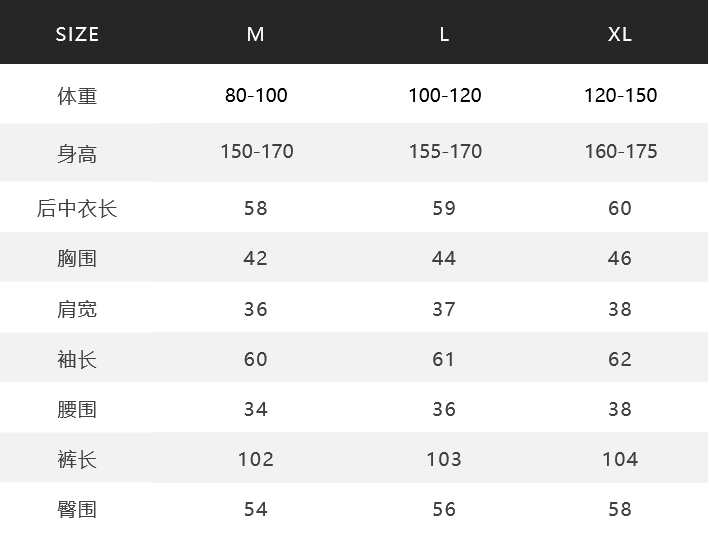This screenshot has height=533, width=709.
Task: Select the 155-170 height value
Action: [445, 151]
